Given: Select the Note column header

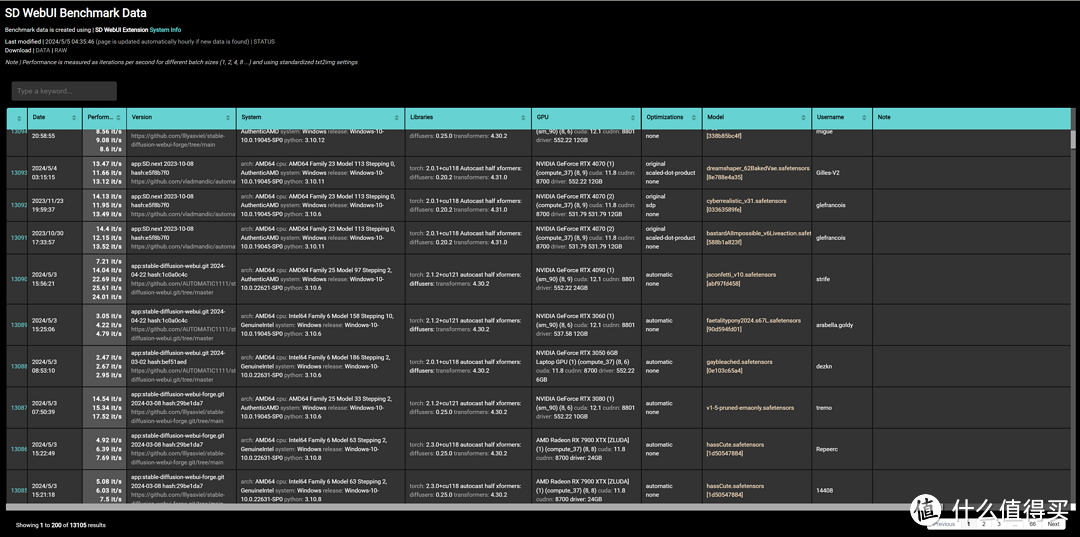Looking at the screenshot, I should (971, 118).
